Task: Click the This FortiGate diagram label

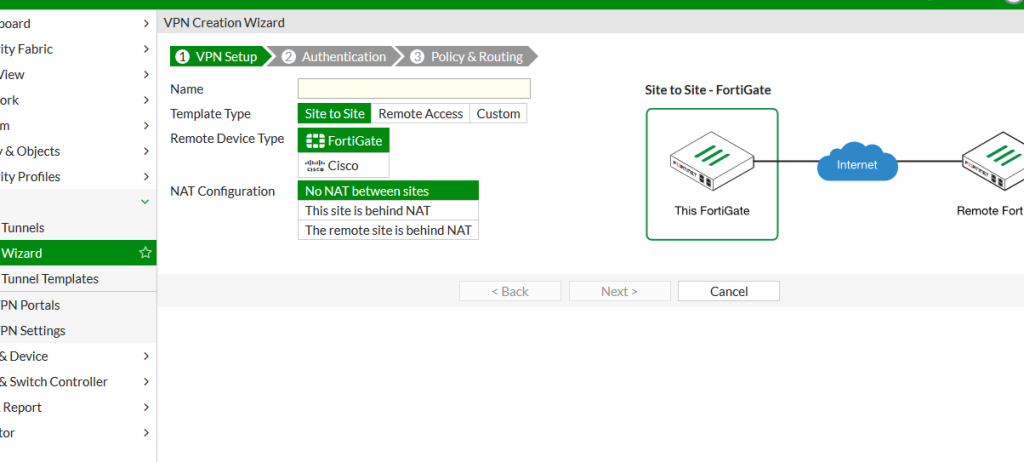Action: pyautogui.click(x=712, y=211)
